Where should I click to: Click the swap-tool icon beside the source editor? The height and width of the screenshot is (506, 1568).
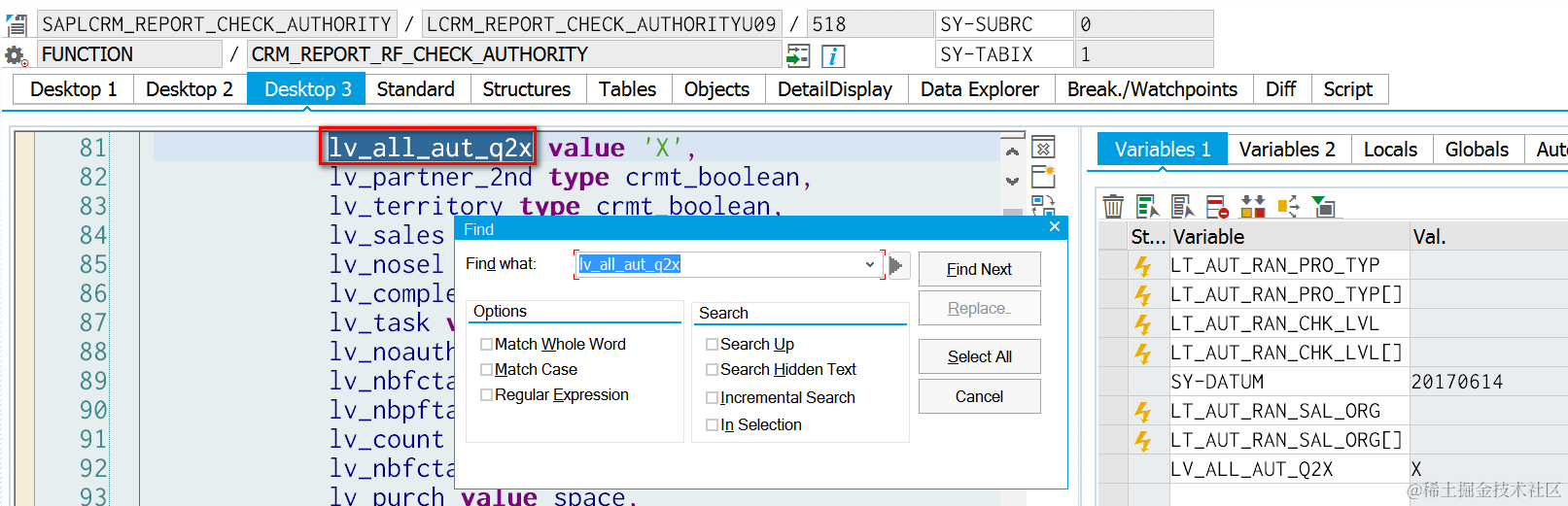[1043, 205]
